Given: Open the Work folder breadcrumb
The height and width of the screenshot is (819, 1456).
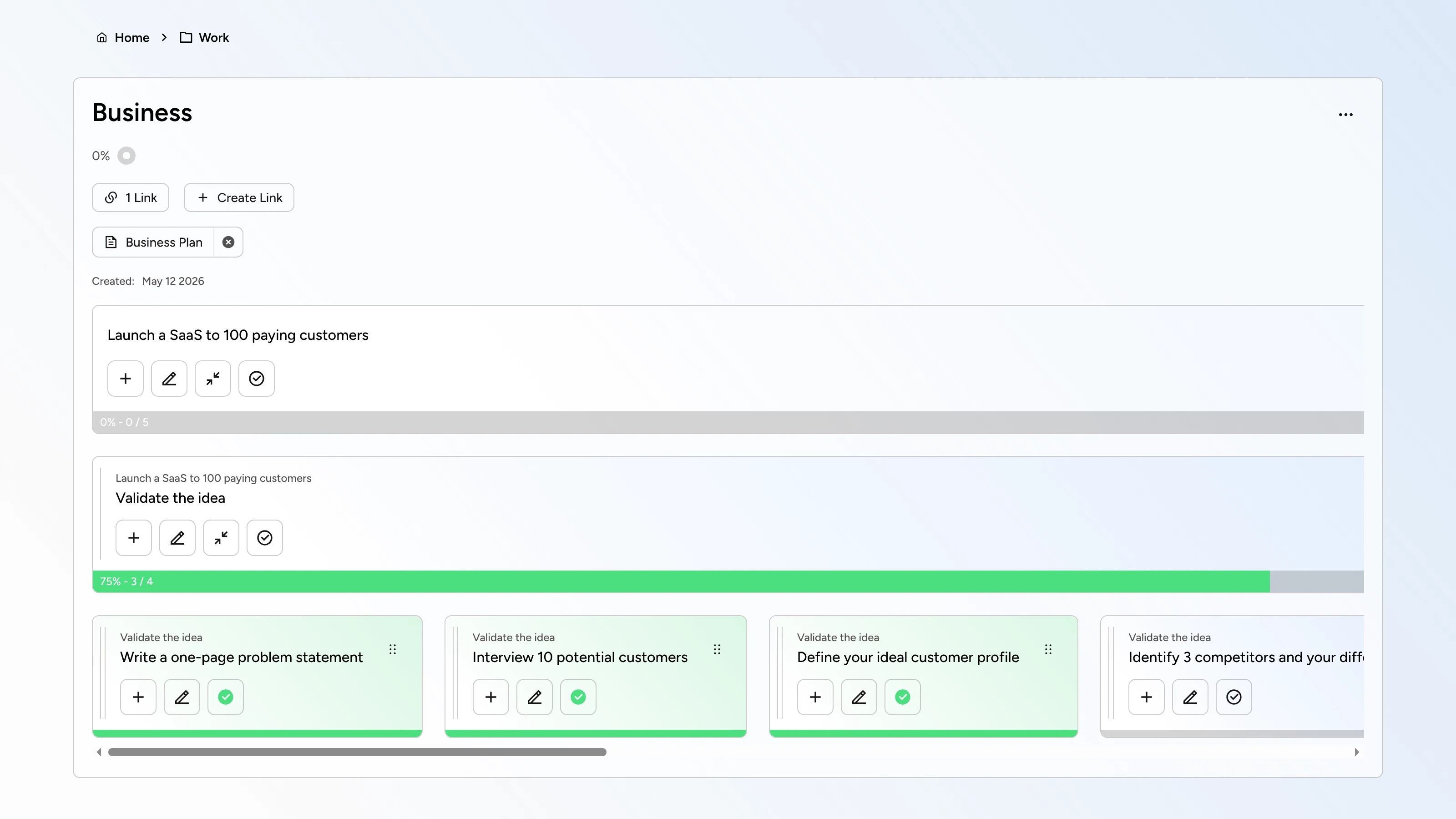Looking at the screenshot, I should 204,37.
